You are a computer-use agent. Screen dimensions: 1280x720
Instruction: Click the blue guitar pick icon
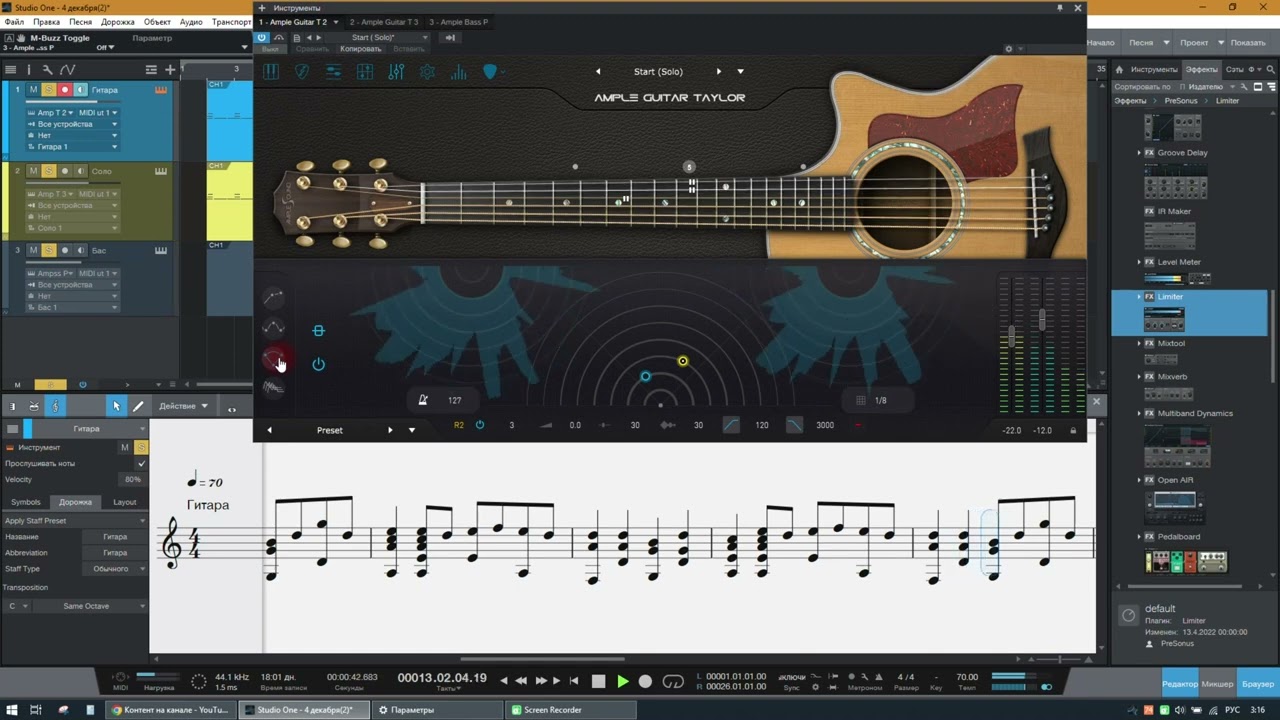(490, 72)
